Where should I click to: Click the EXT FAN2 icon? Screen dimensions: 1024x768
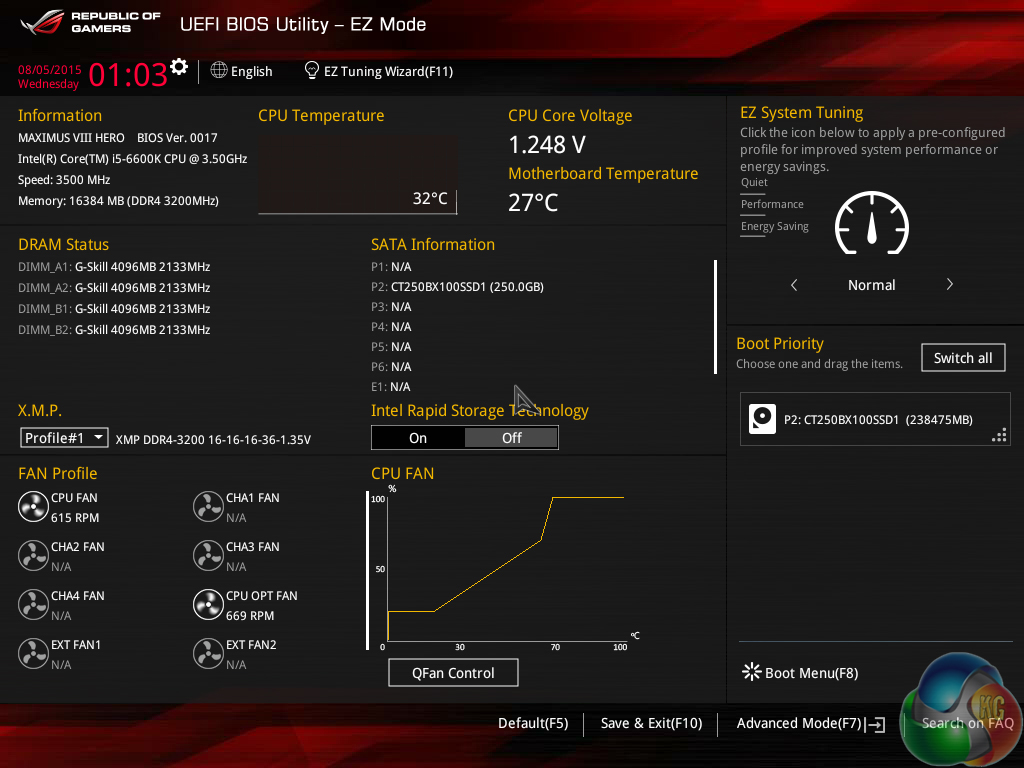[208, 654]
